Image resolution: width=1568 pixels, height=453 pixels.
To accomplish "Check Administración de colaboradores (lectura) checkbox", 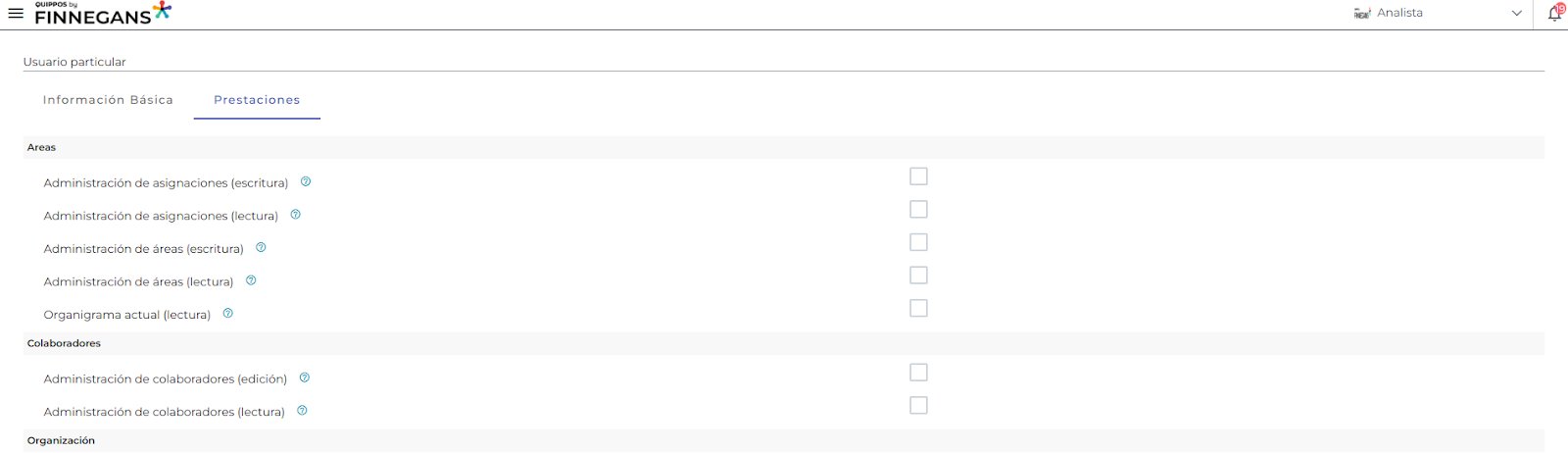I will 918,405.
